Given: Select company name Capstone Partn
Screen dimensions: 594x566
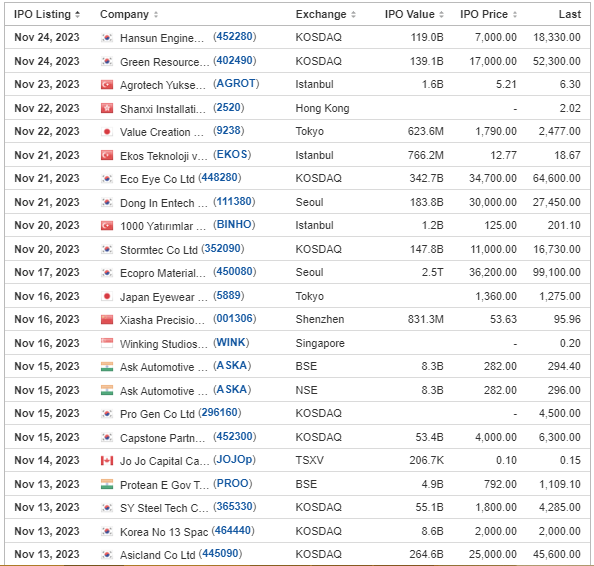Looking at the screenshot, I should [x=162, y=438].
